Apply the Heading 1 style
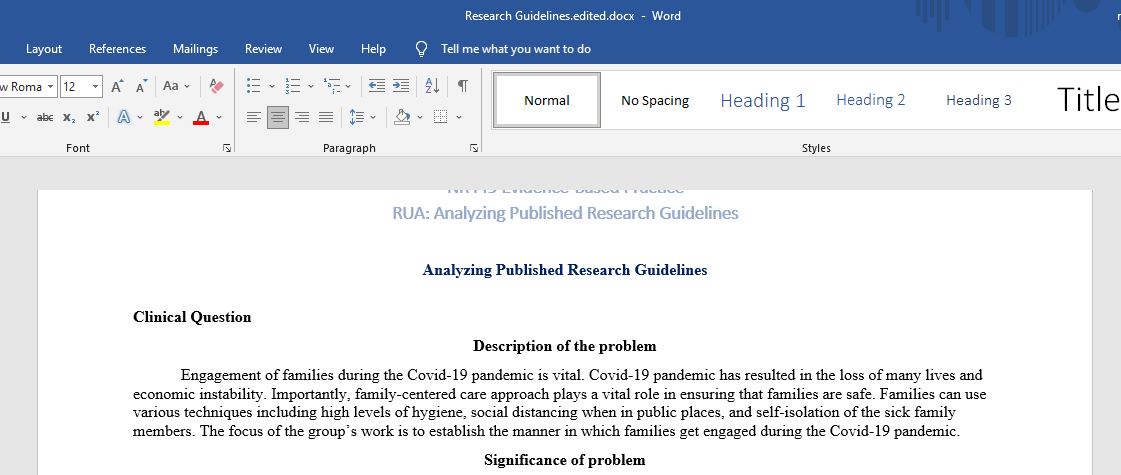Viewport: 1121px width, 475px height. click(x=763, y=100)
